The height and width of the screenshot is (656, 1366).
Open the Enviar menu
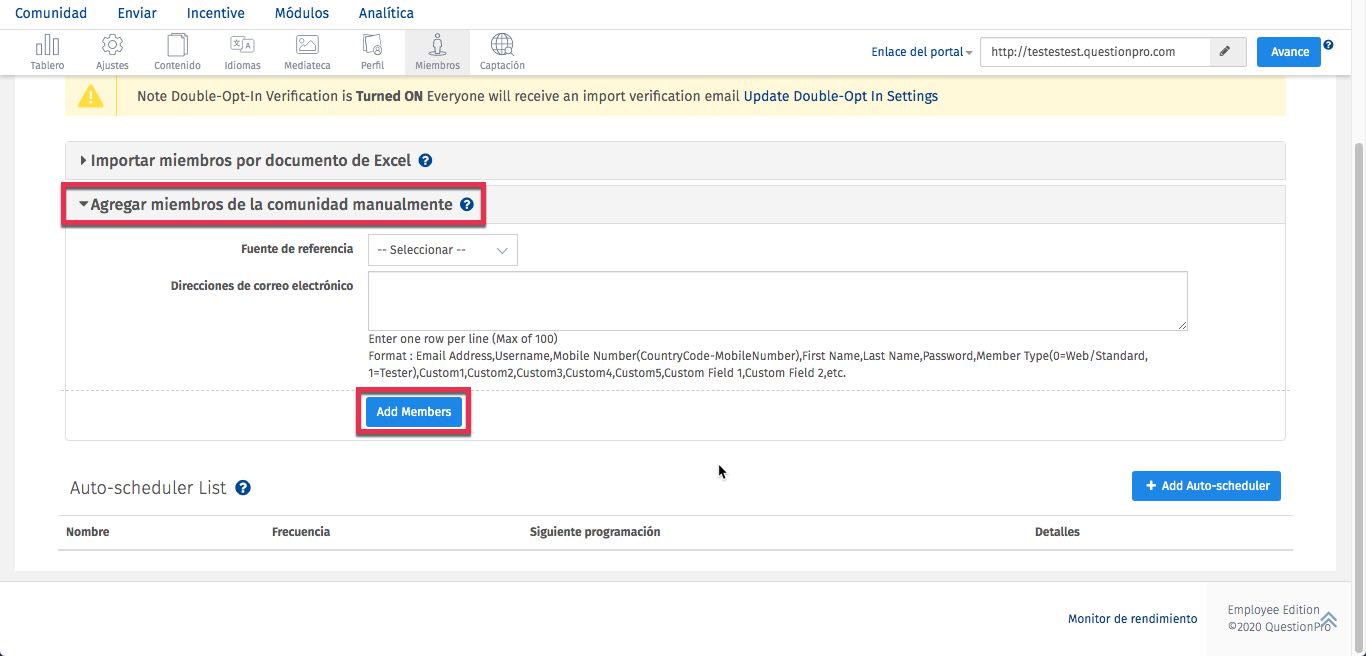[x=137, y=13]
